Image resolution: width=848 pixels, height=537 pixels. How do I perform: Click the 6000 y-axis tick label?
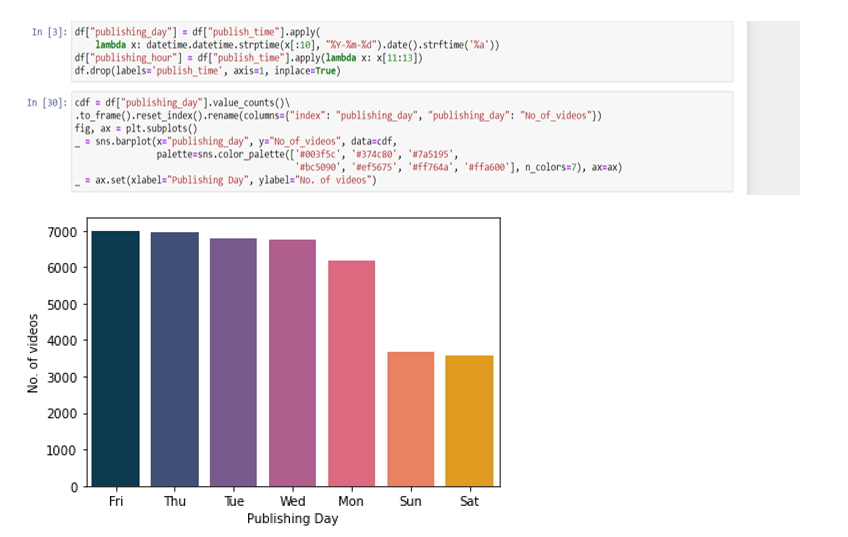pyautogui.click(x=62, y=268)
